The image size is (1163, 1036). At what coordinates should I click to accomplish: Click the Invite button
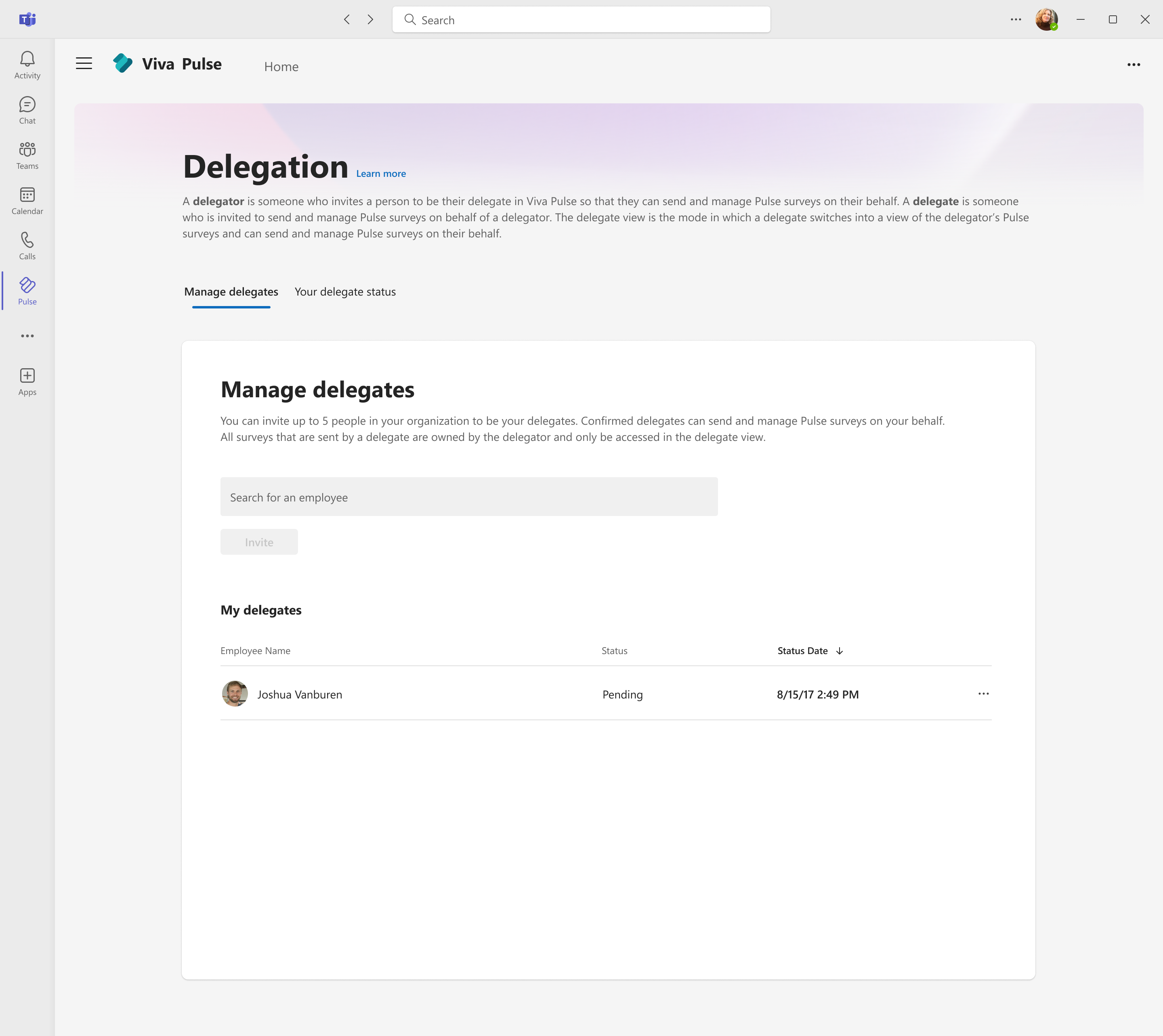(x=258, y=541)
